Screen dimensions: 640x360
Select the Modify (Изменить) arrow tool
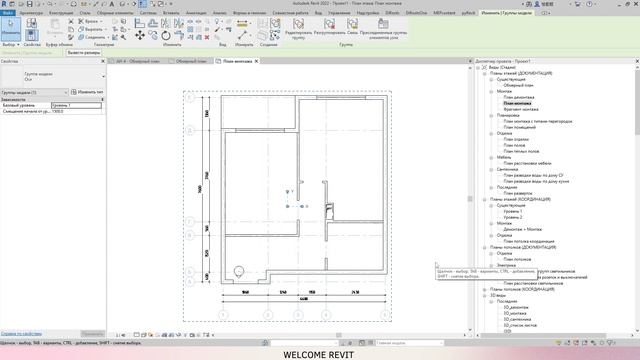tap(11, 29)
